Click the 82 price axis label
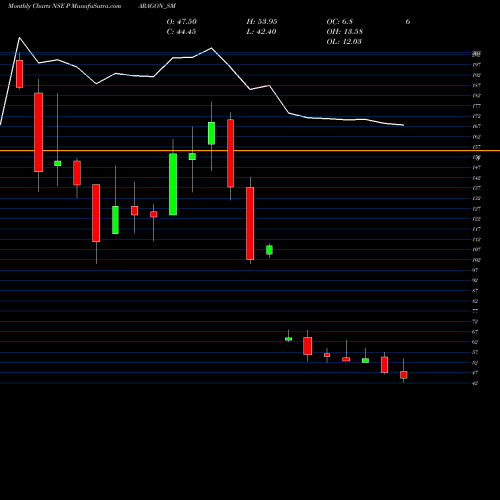The image size is (500, 500). 475,301
